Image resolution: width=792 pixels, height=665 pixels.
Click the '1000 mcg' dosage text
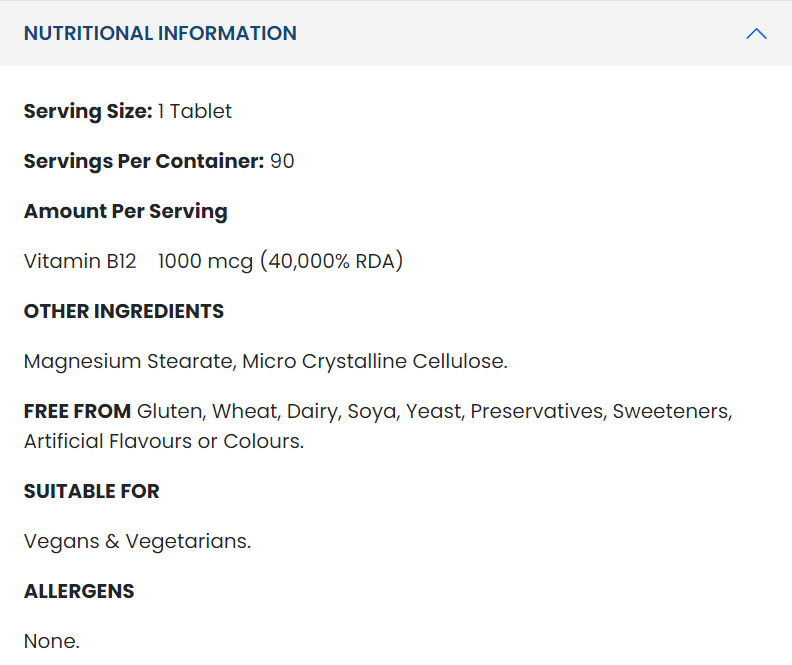tap(205, 261)
